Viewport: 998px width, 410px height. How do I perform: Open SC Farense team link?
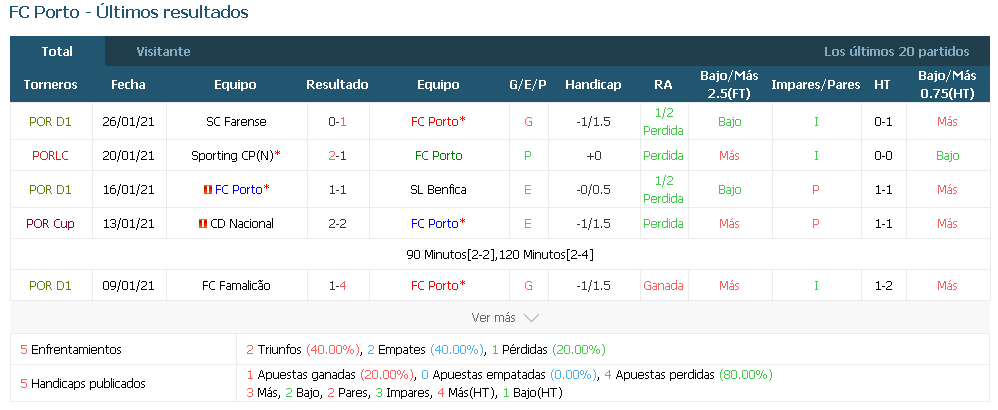pyautogui.click(x=236, y=122)
